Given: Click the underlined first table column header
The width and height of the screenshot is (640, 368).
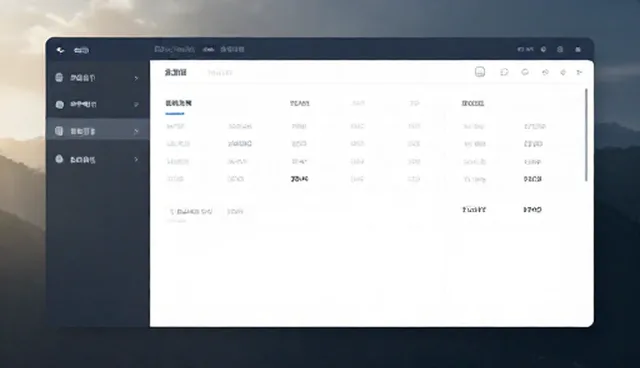Looking at the screenshot, I should point(178,103).
